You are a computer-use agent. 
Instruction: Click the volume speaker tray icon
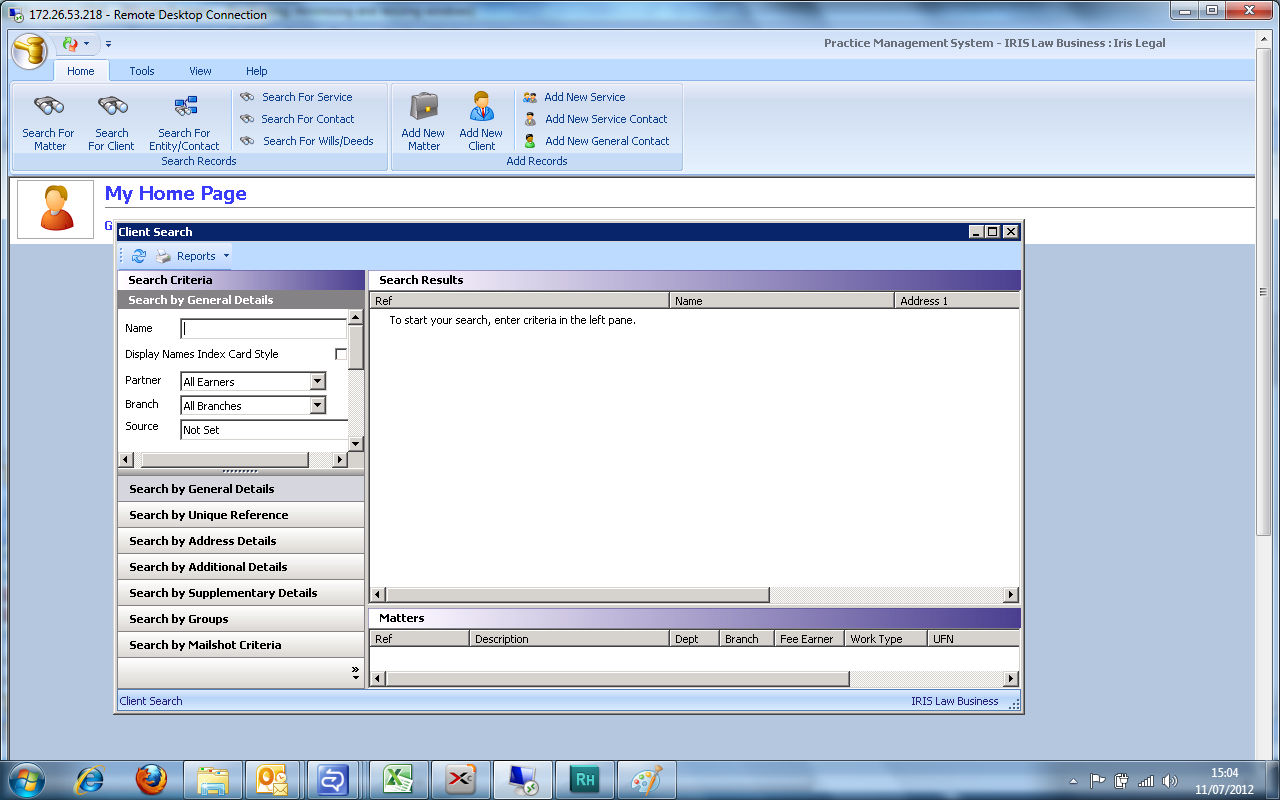tap(1171, 781)
